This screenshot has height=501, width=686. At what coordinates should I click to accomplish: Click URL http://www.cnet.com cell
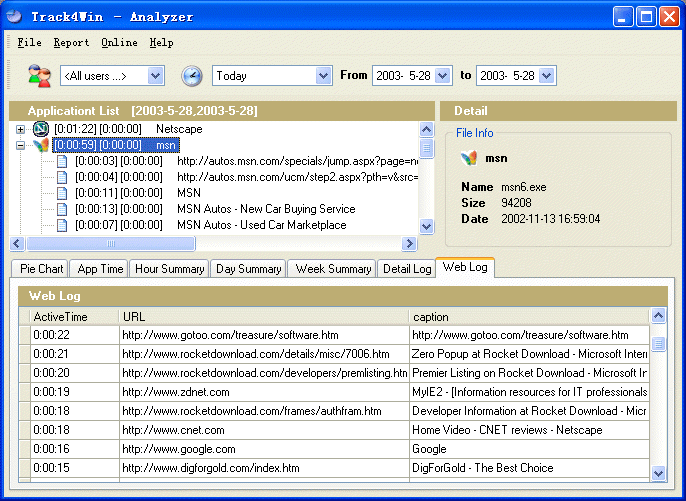[264, 430]
